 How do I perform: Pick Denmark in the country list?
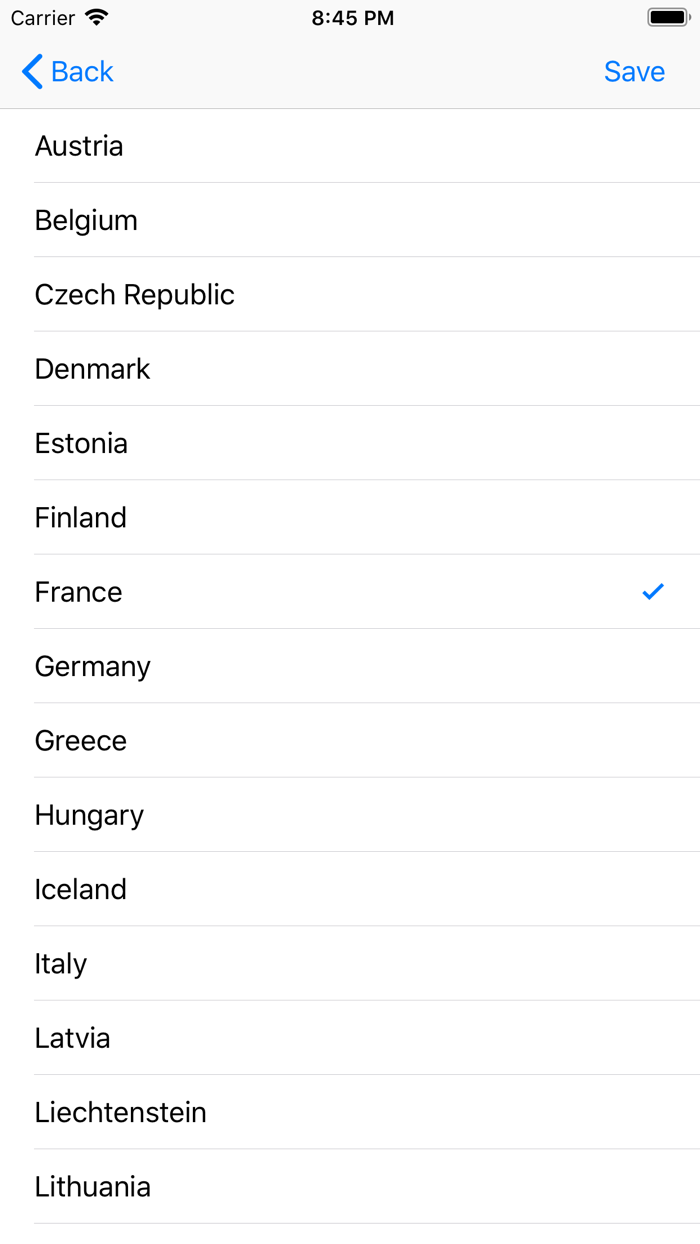350,368
